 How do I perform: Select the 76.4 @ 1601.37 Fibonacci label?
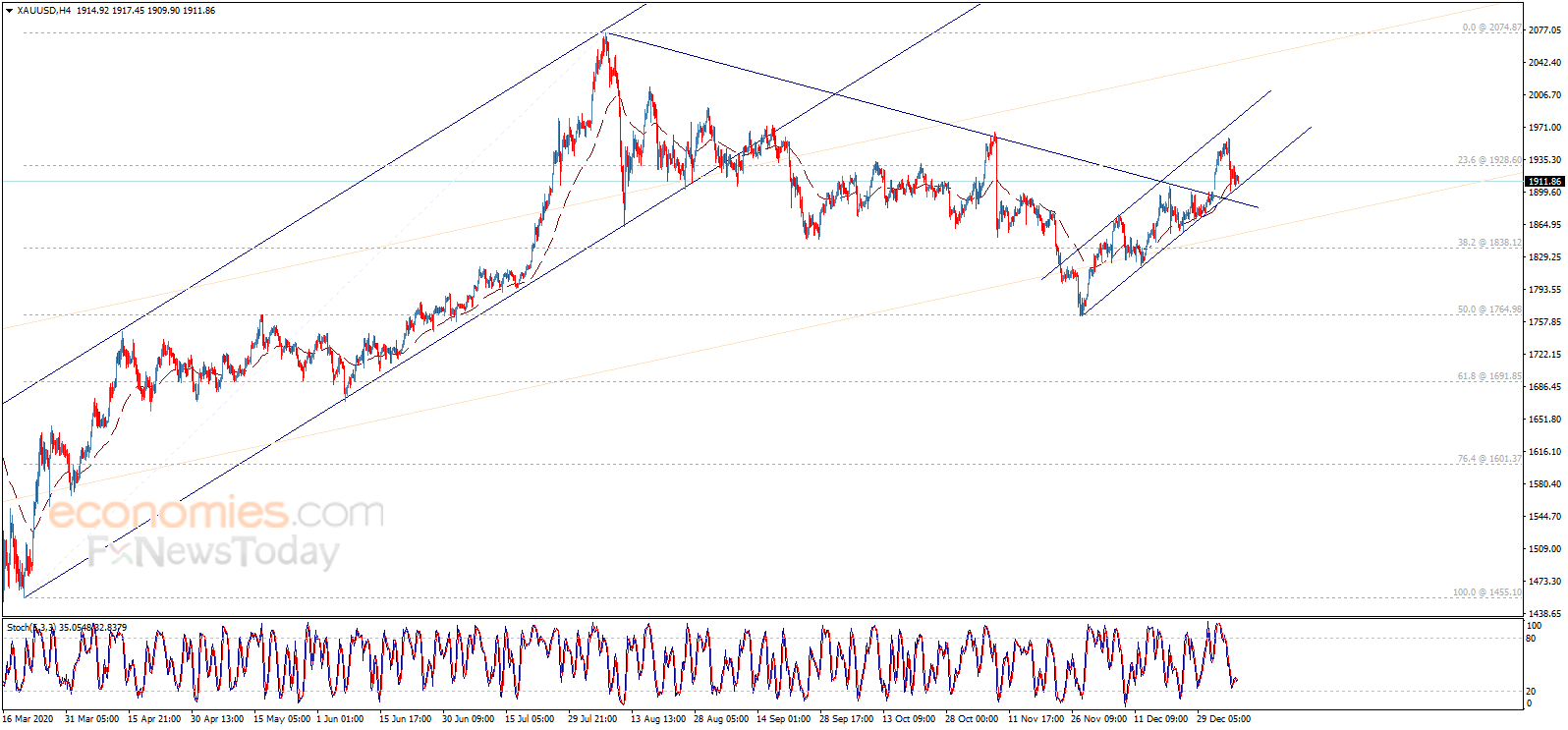(1489, 459)
